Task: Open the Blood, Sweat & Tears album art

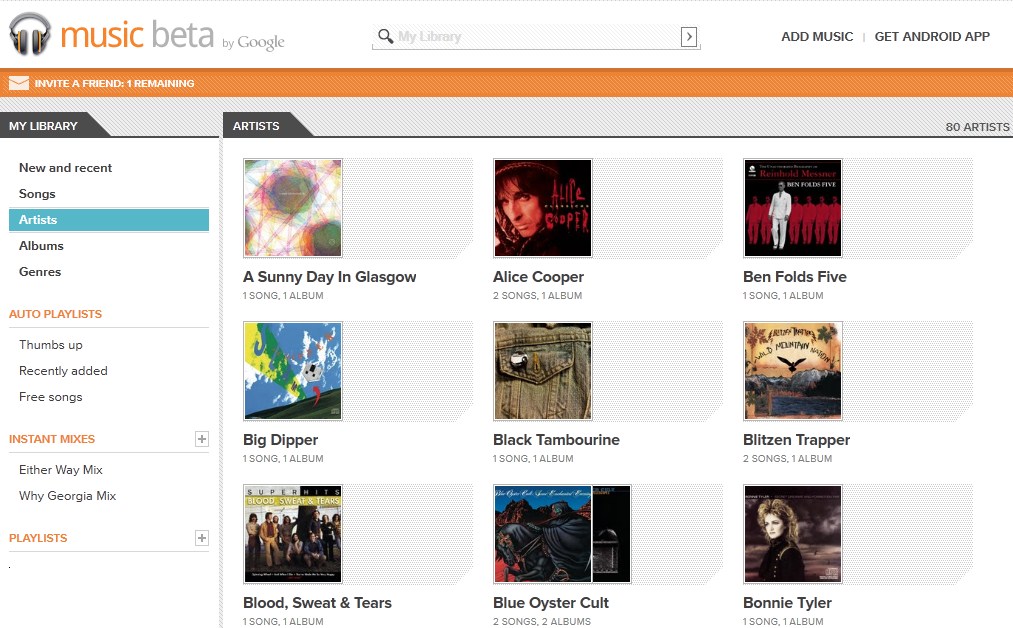Action: pyautogui.click(x=293, y=534)
